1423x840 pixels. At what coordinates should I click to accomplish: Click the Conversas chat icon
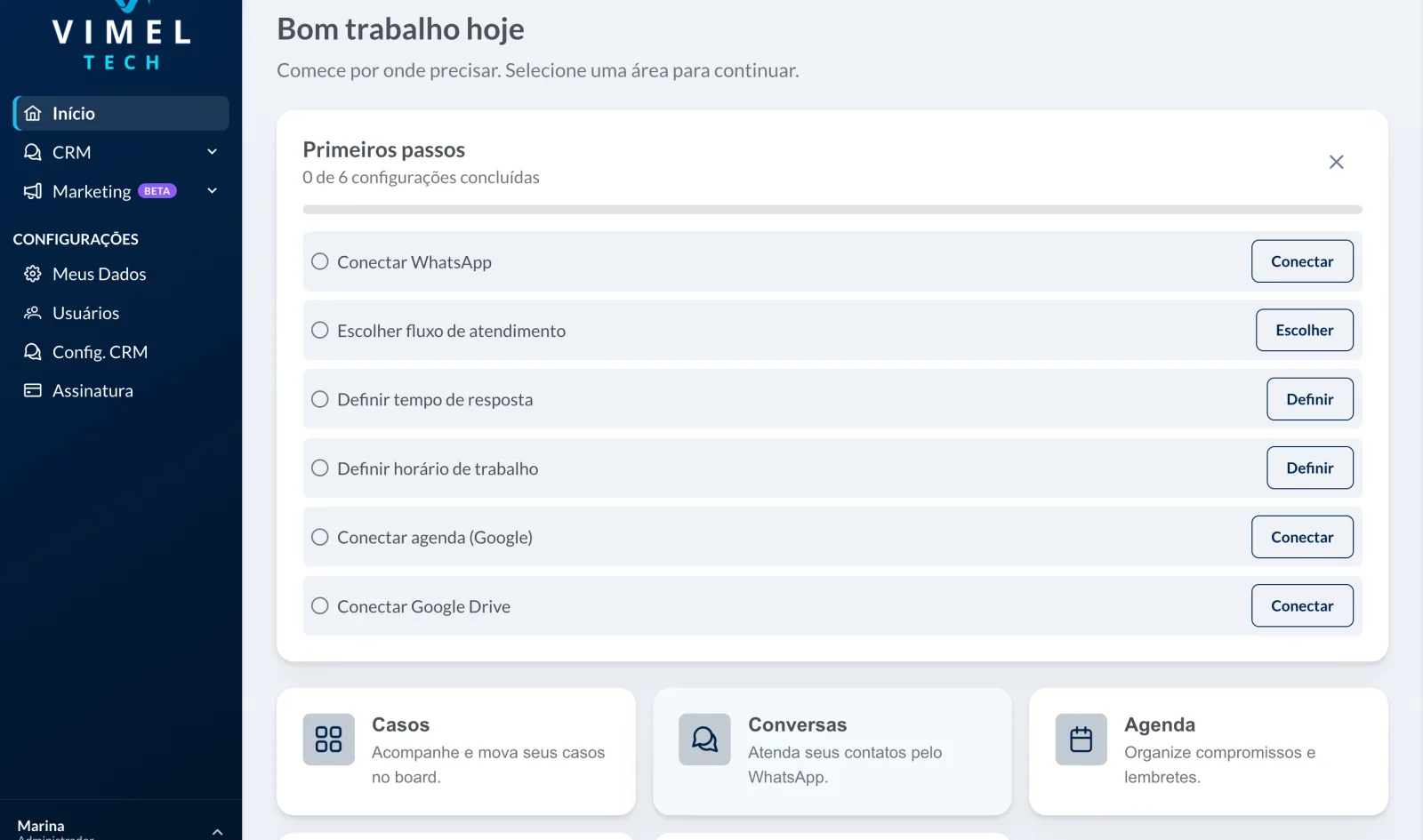coord(704,740)
